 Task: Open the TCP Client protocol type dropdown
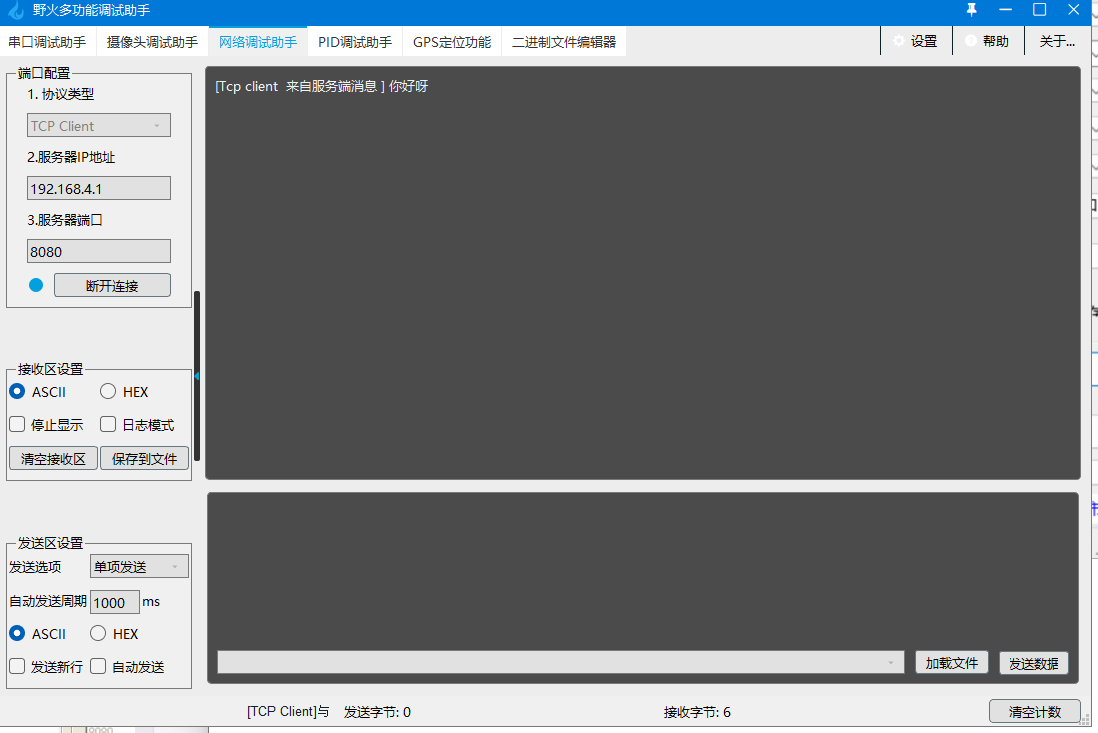(98, 124)
